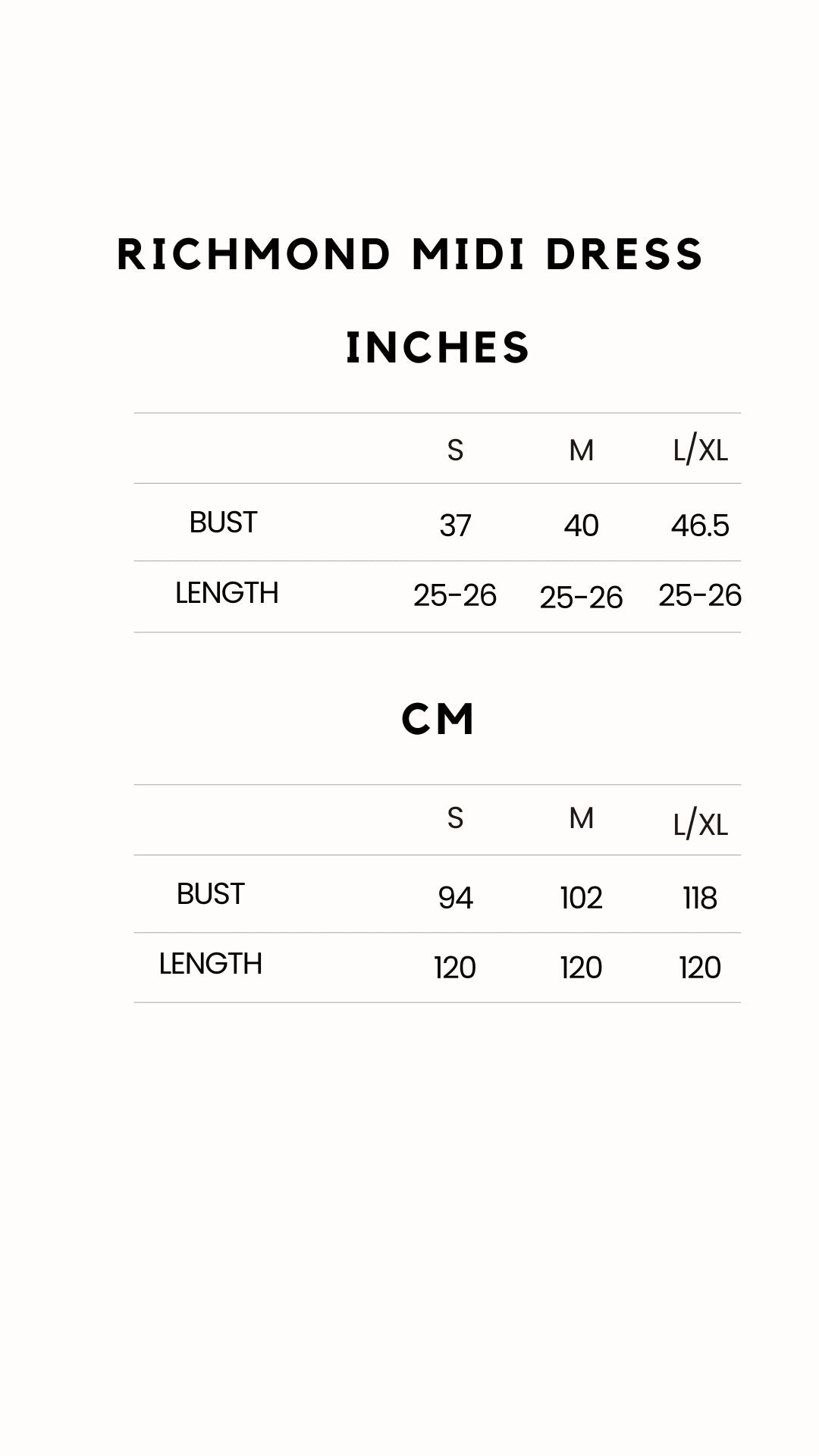Screen dimensions: 819x1456
Task: Select the S column header in CM table
Action: click(x=455, y=818)
